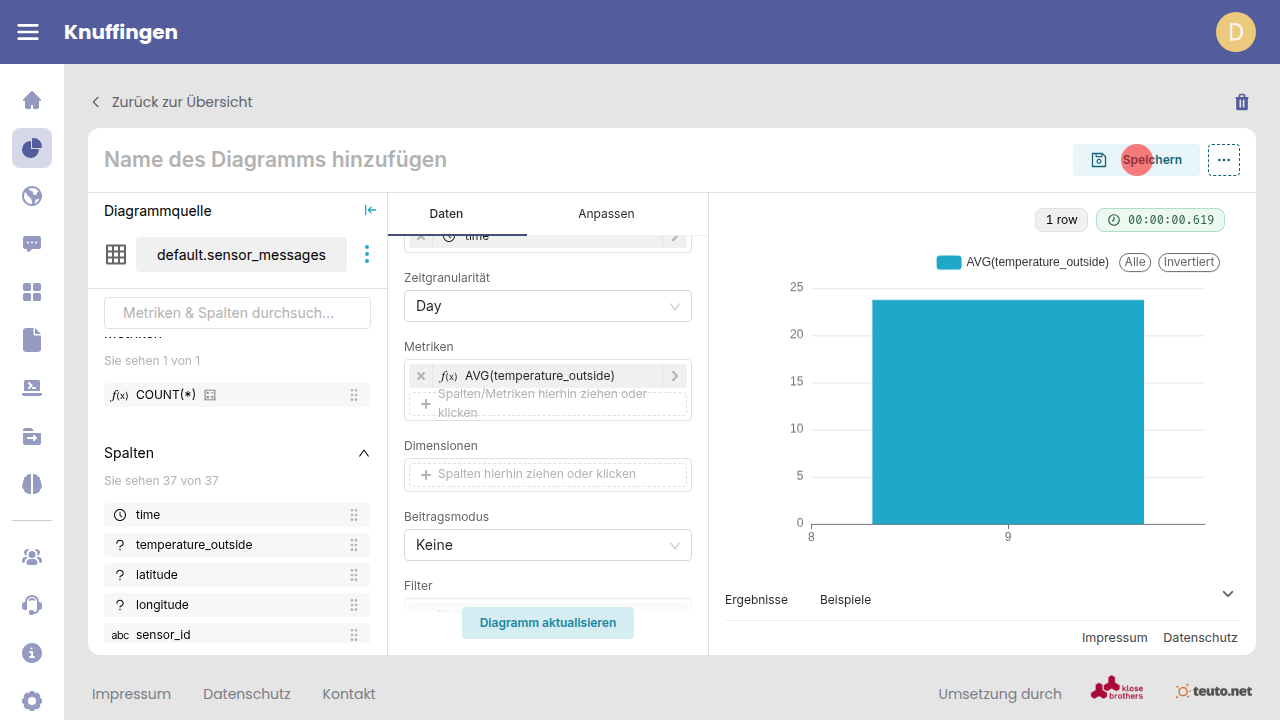Click the user avatar D
The image size is (1280, 720).
1235,32
